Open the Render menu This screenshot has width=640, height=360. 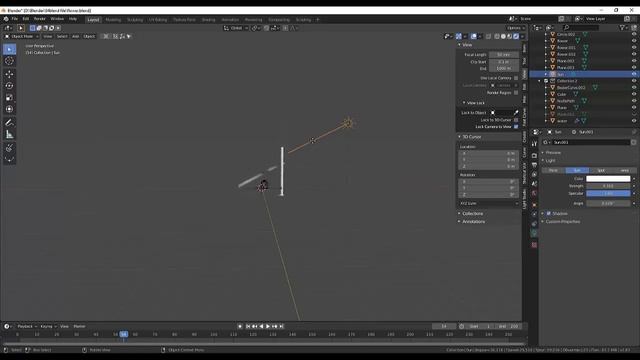40,19
